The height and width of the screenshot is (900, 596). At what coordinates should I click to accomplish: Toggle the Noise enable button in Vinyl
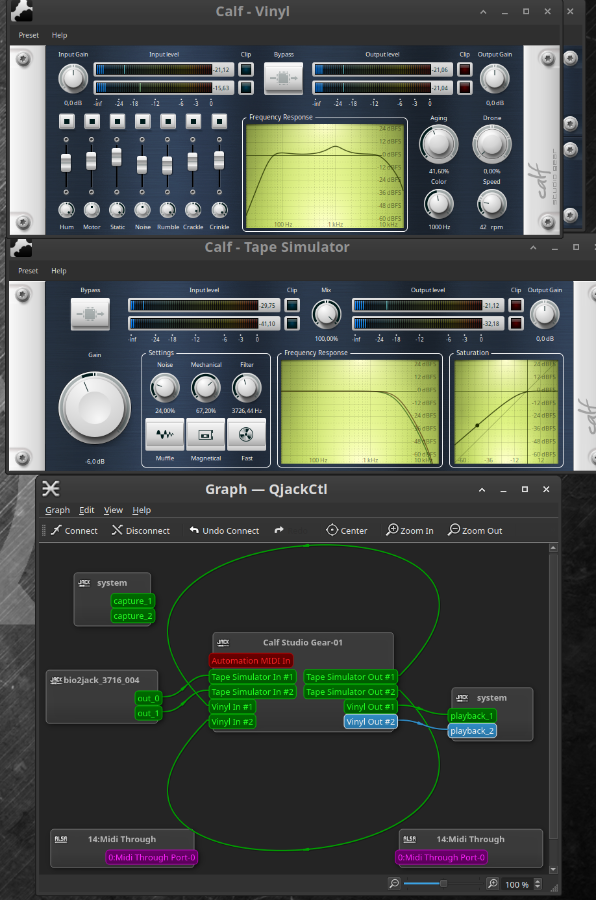pos(142,121)
